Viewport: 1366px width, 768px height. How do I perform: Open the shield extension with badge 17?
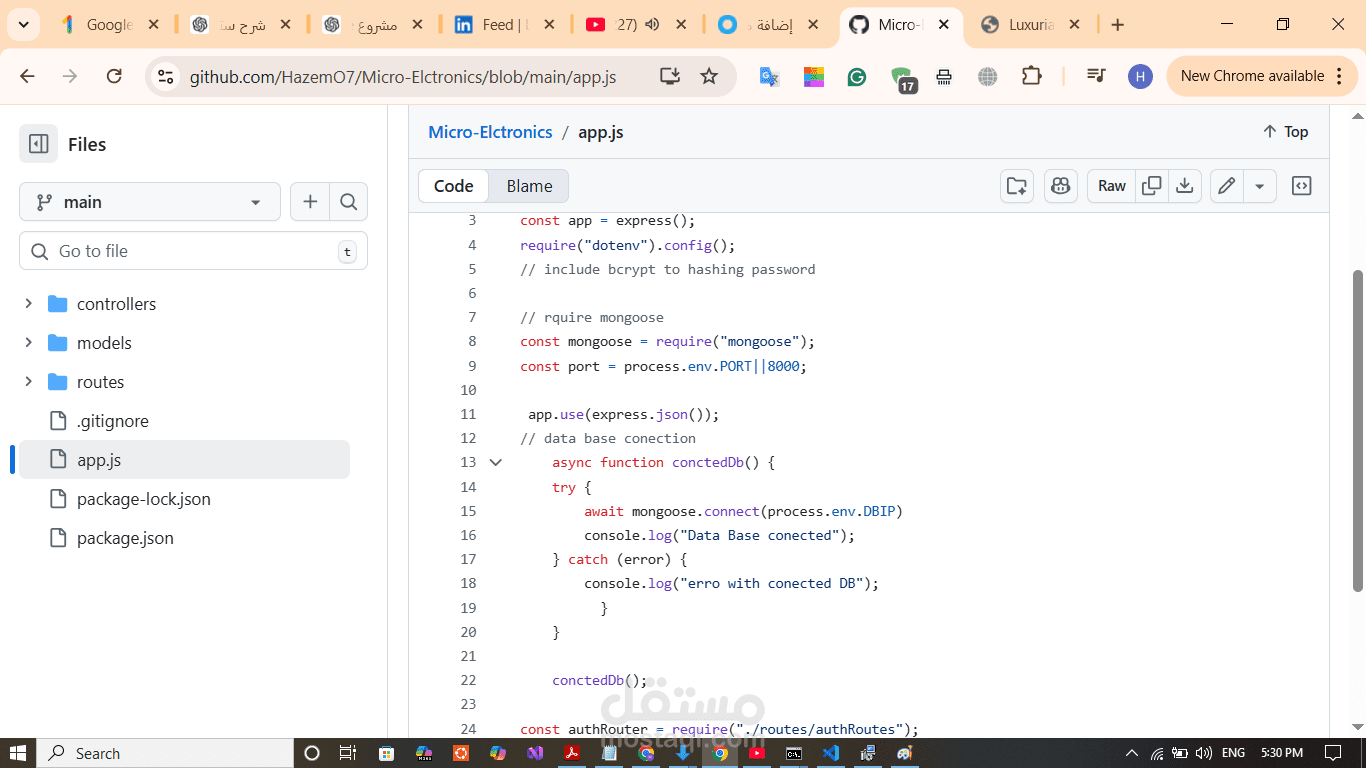(x=902, y=78)
